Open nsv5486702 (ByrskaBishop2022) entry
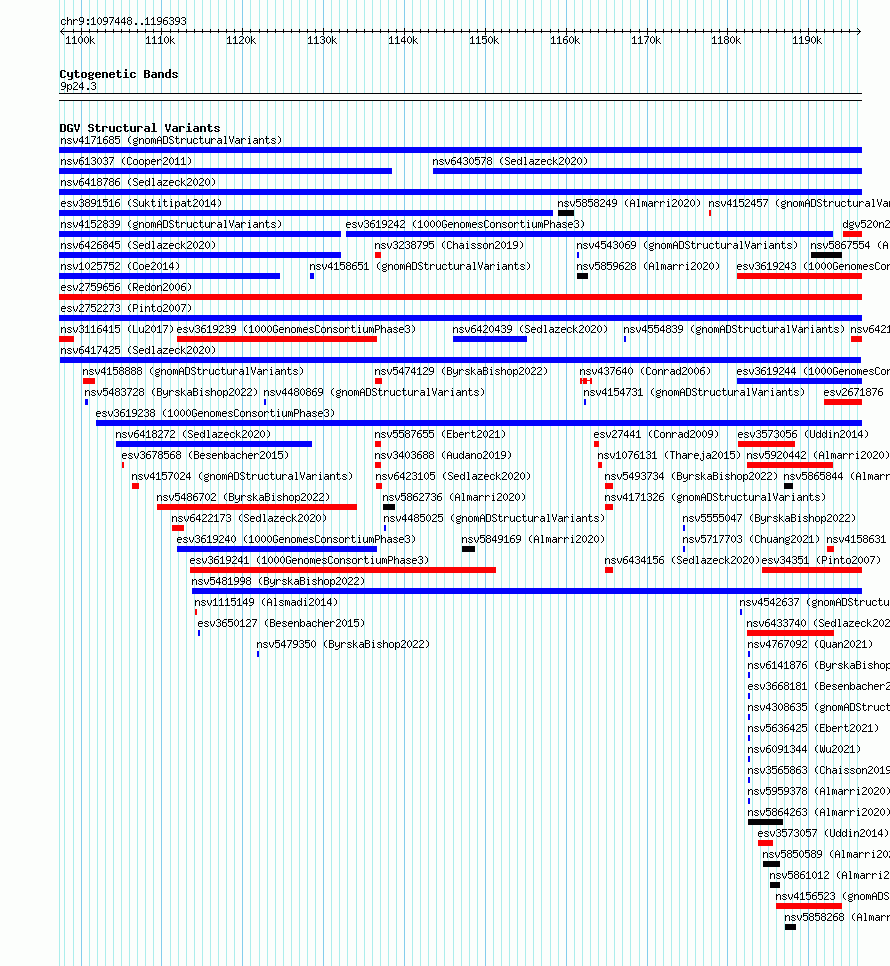The image size is (890, 966). (243, 497)
